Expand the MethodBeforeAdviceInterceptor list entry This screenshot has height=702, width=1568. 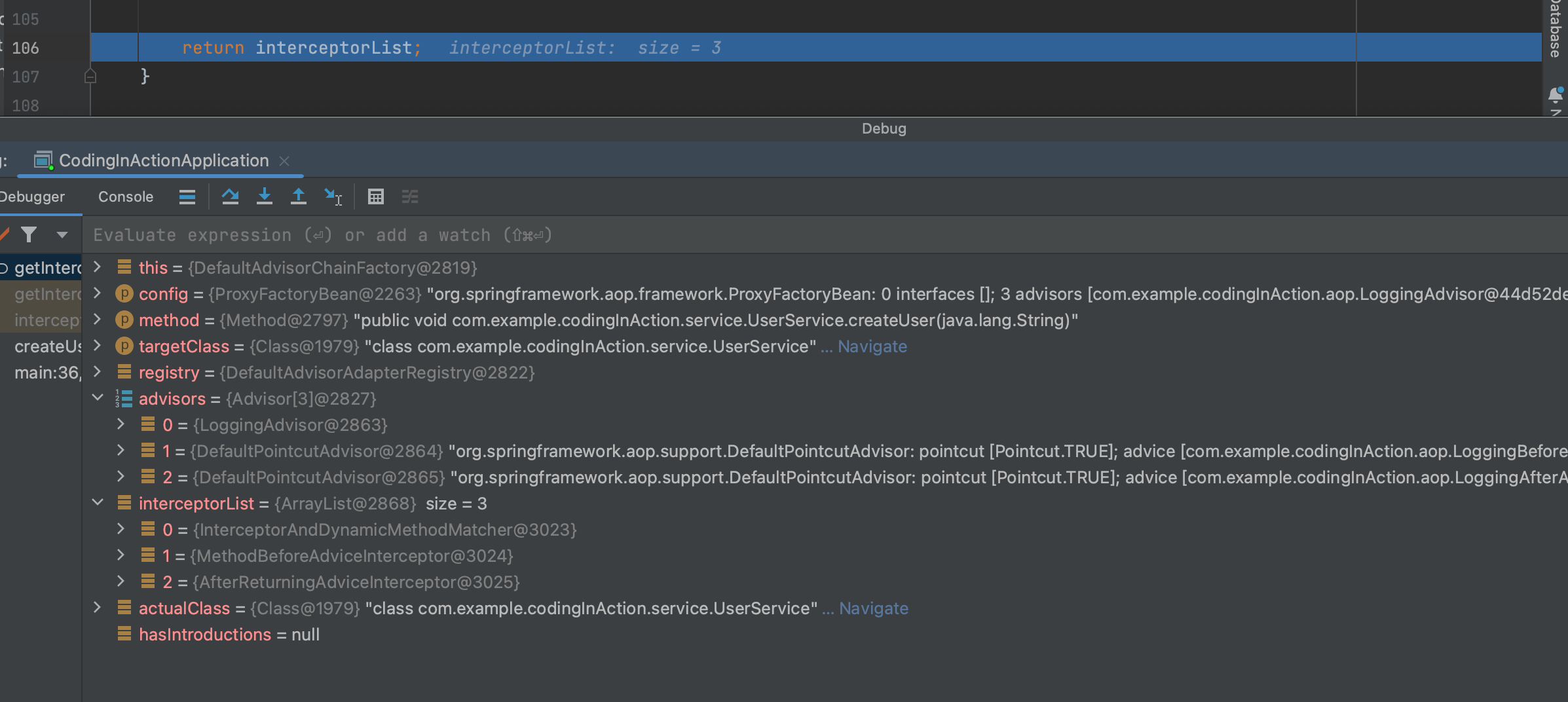121,555
